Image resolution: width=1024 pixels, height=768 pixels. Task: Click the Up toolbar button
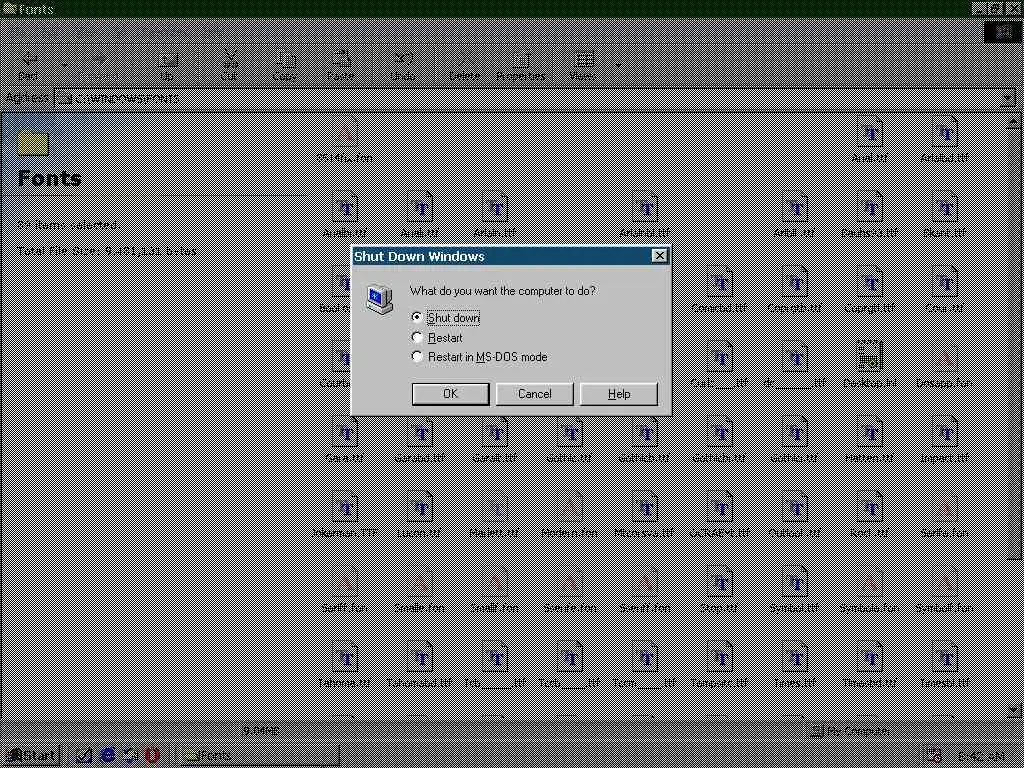167,65
